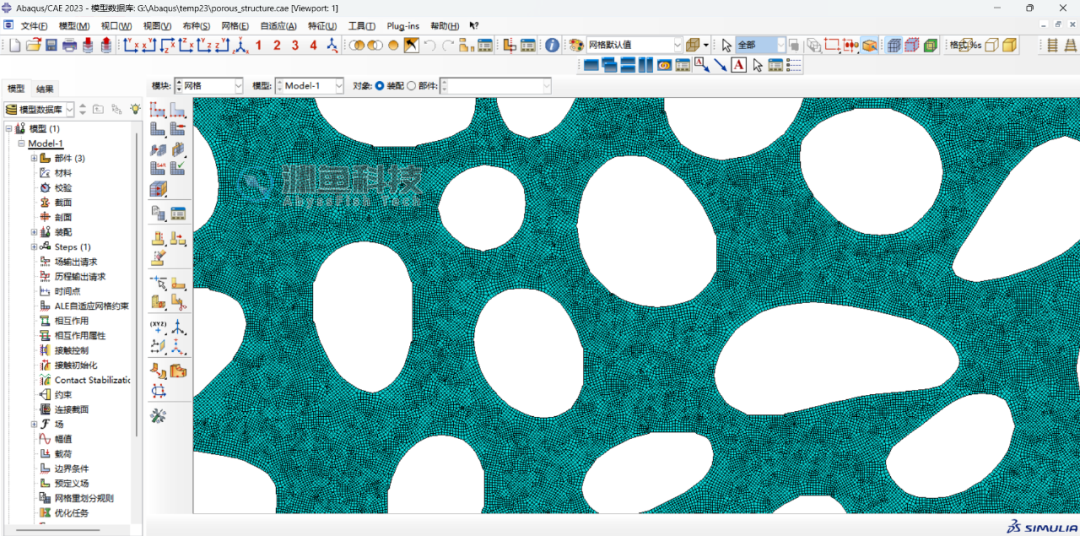Screen dimensions: 1080x536
Task: Expand the 部件 (3) tree node
Action: [33, 158]
